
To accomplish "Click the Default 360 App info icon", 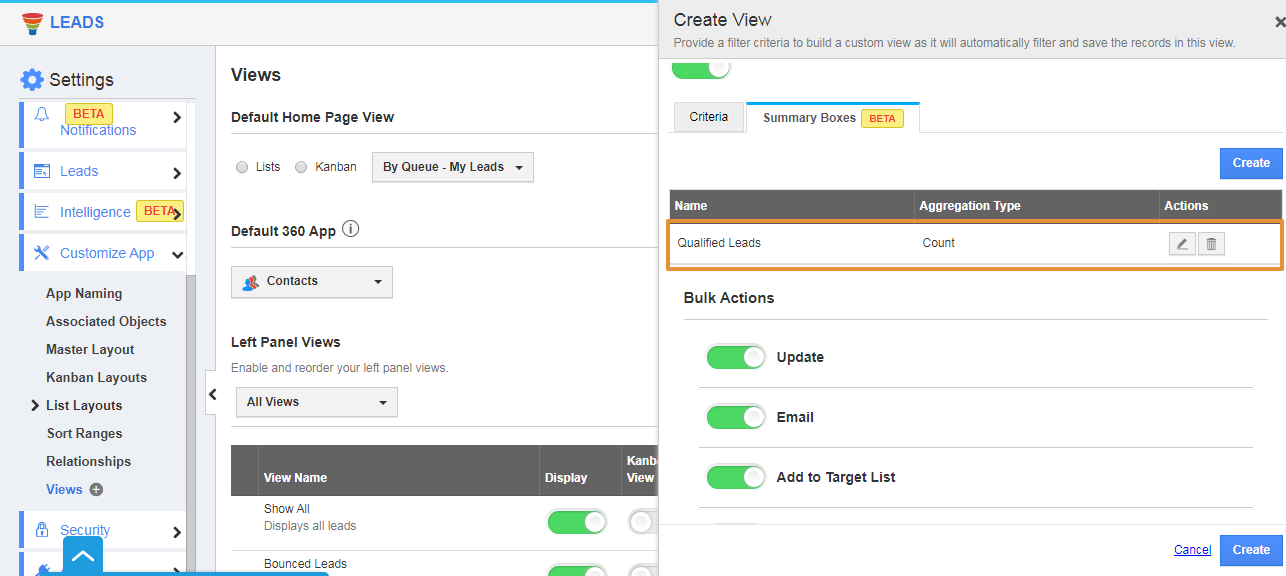I will (351, 229).
